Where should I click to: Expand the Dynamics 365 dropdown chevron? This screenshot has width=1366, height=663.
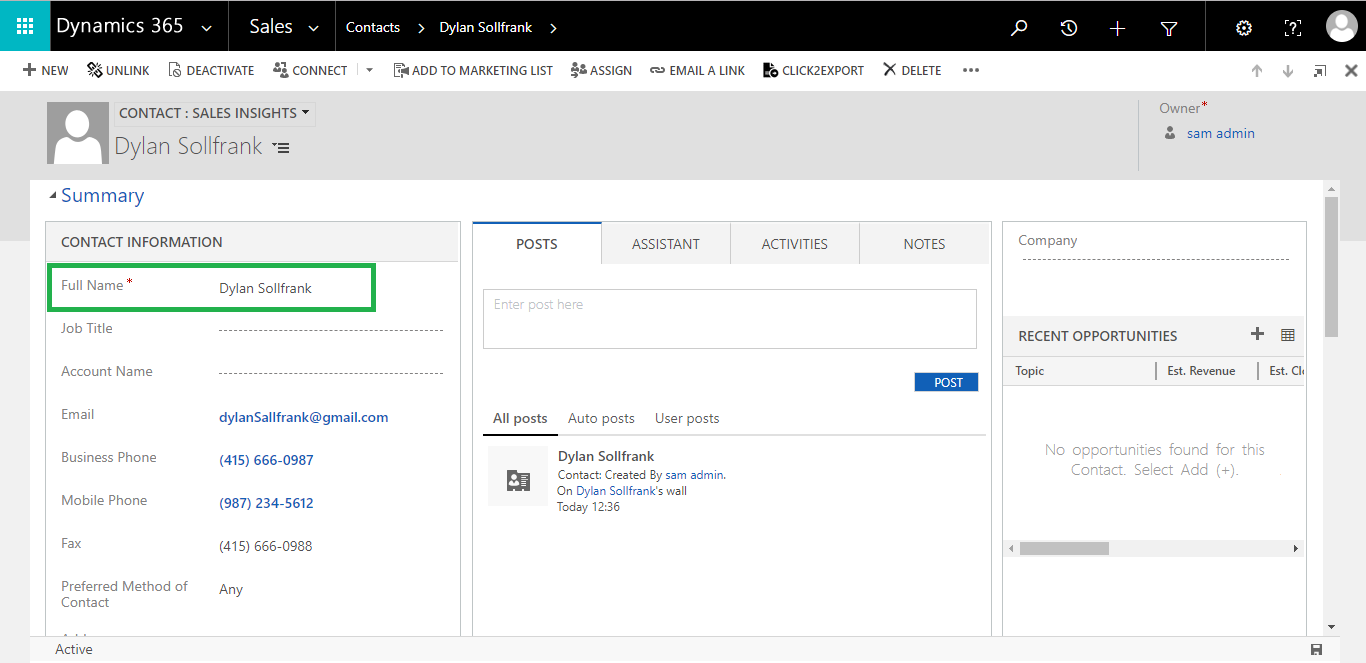[207, 29]
